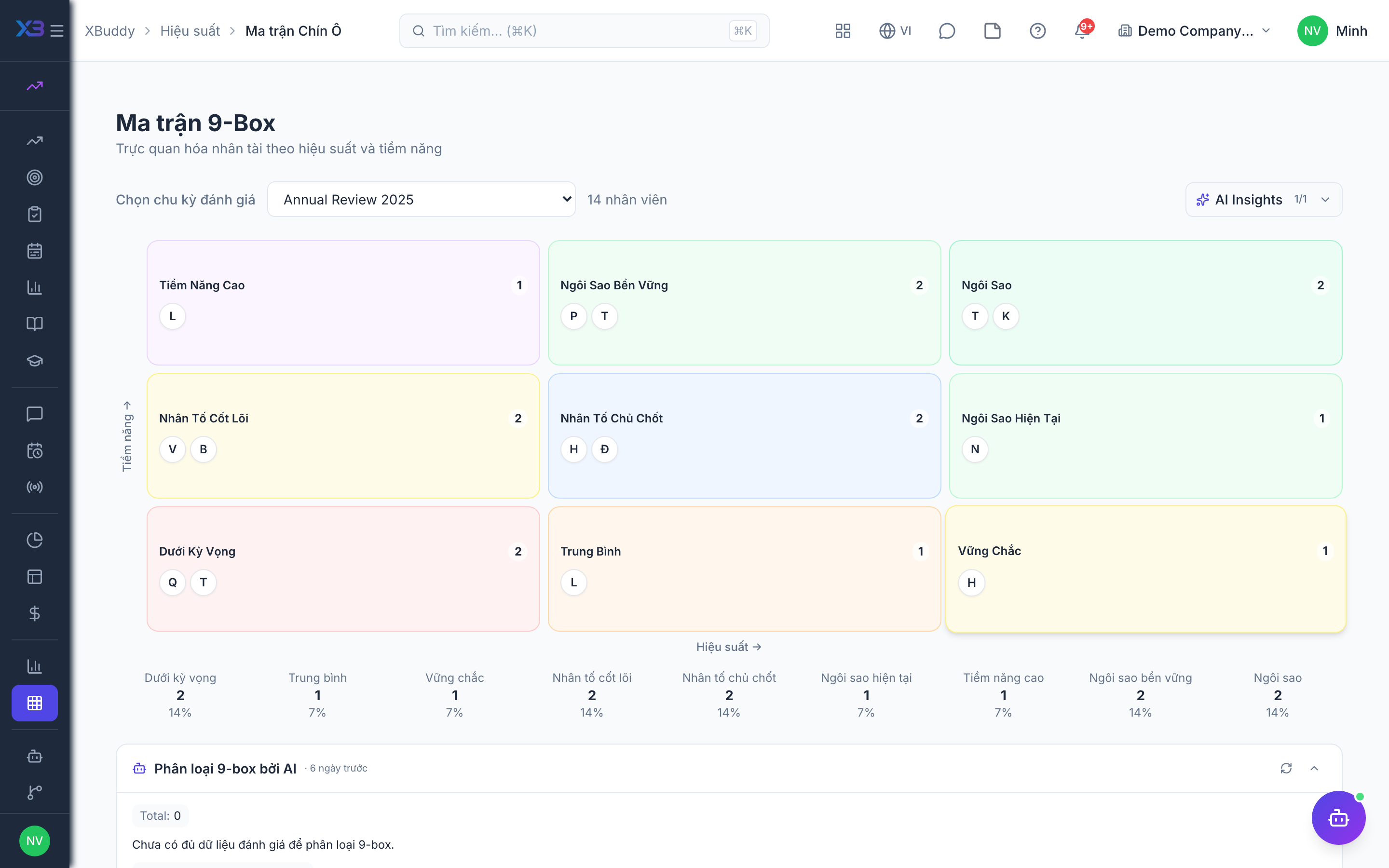1389x868 pixels.
Task: Open the clipboard check icon in sidebar
Action: click(34, 214)
